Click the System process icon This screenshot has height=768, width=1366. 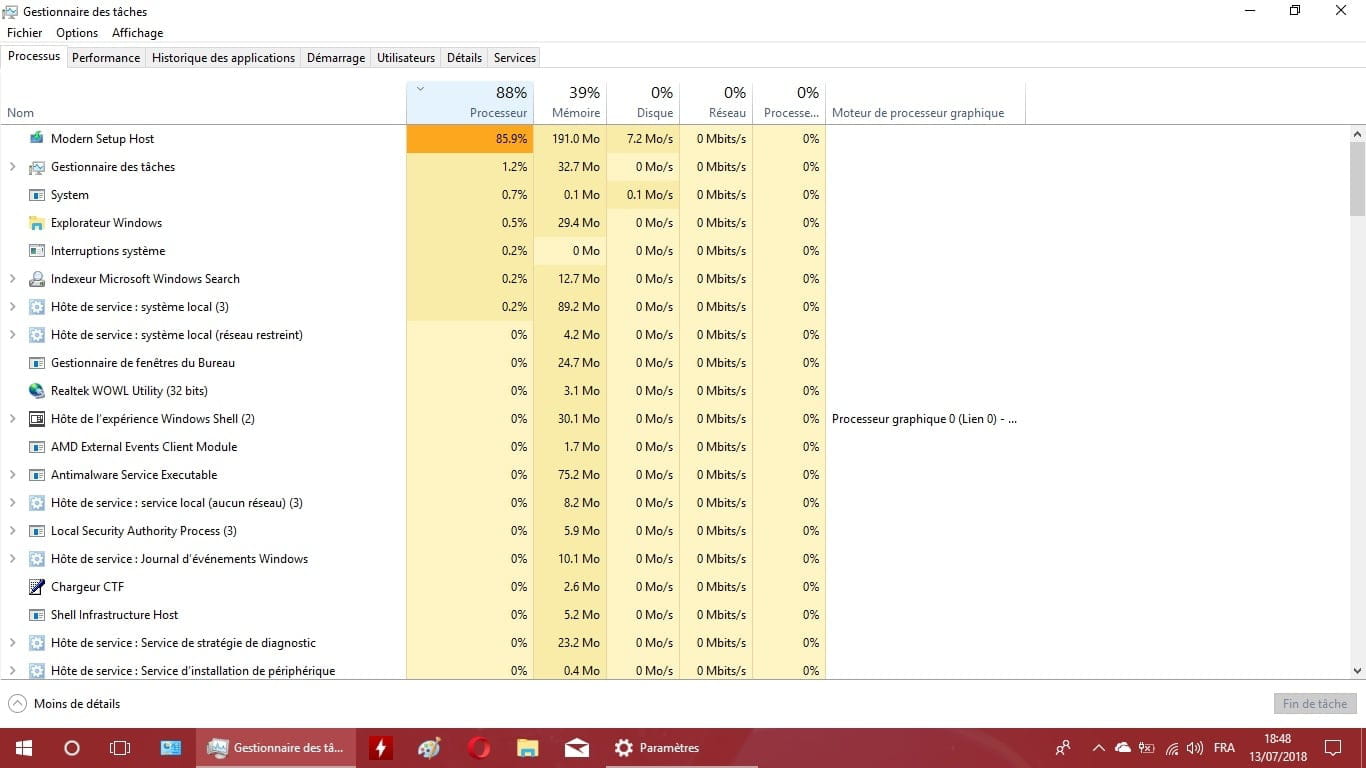coord(37,194)
